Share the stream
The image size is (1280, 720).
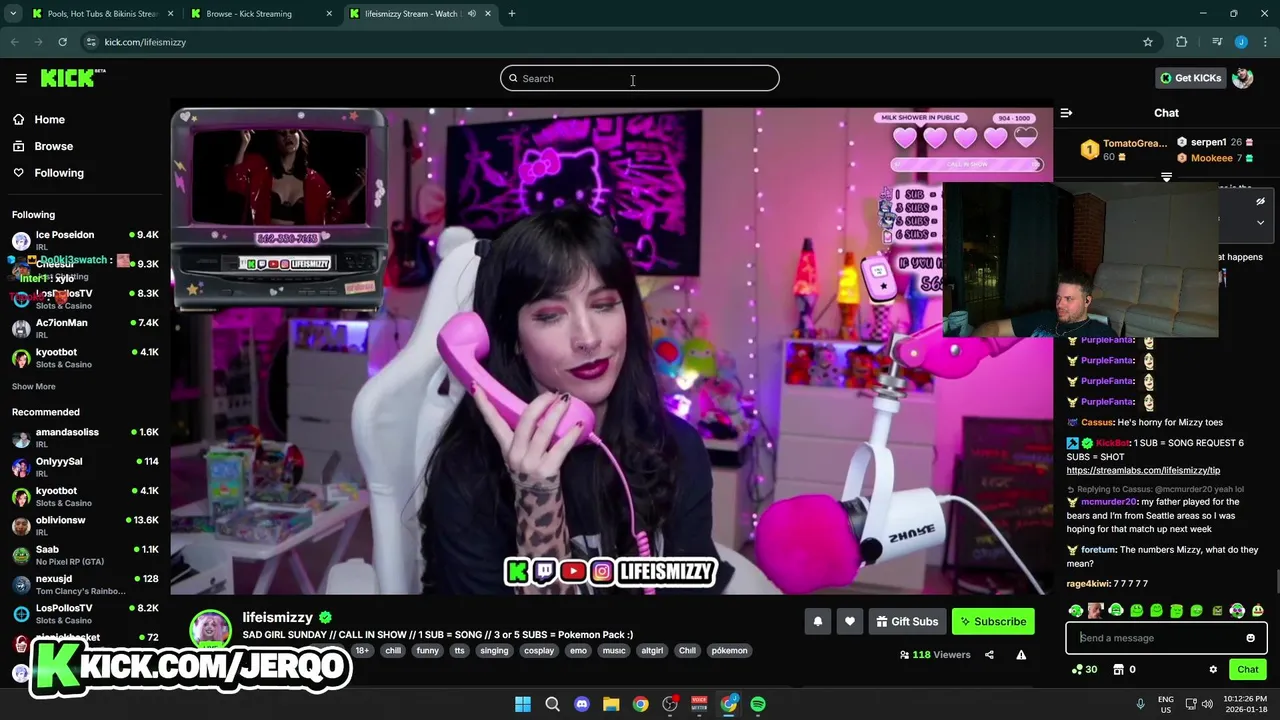(989, 655)
